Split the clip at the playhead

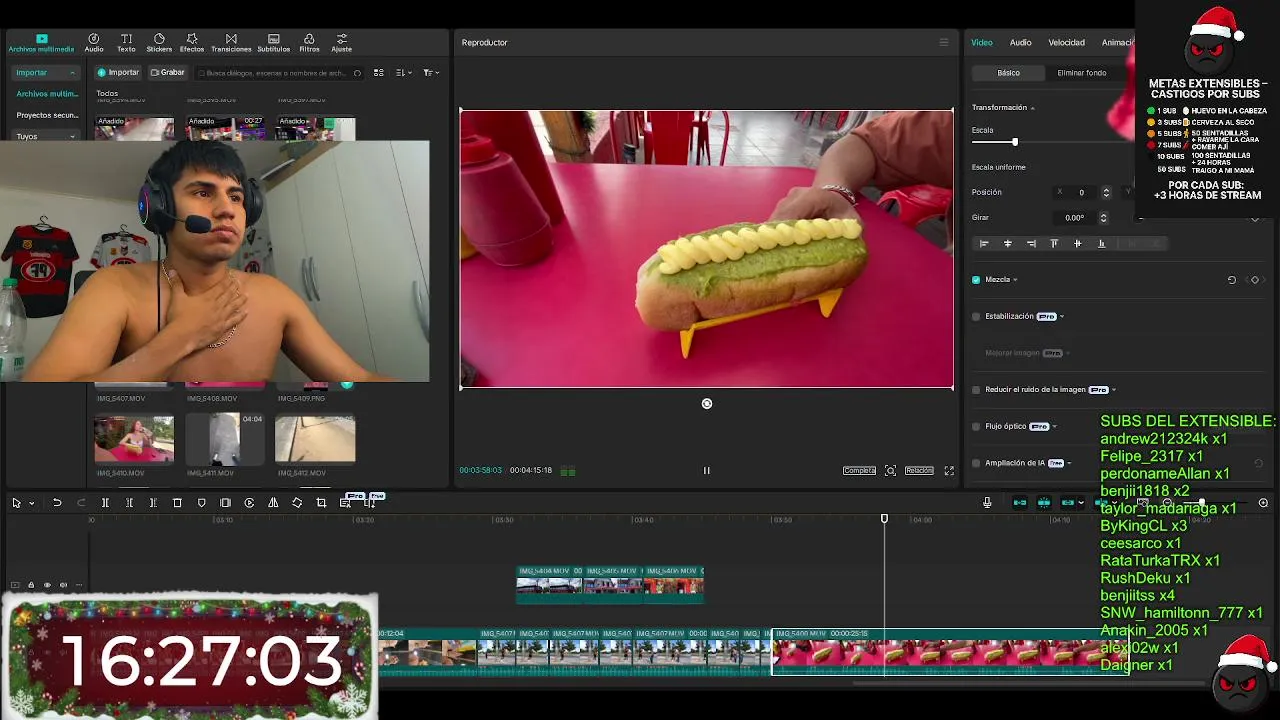[105, 503]
